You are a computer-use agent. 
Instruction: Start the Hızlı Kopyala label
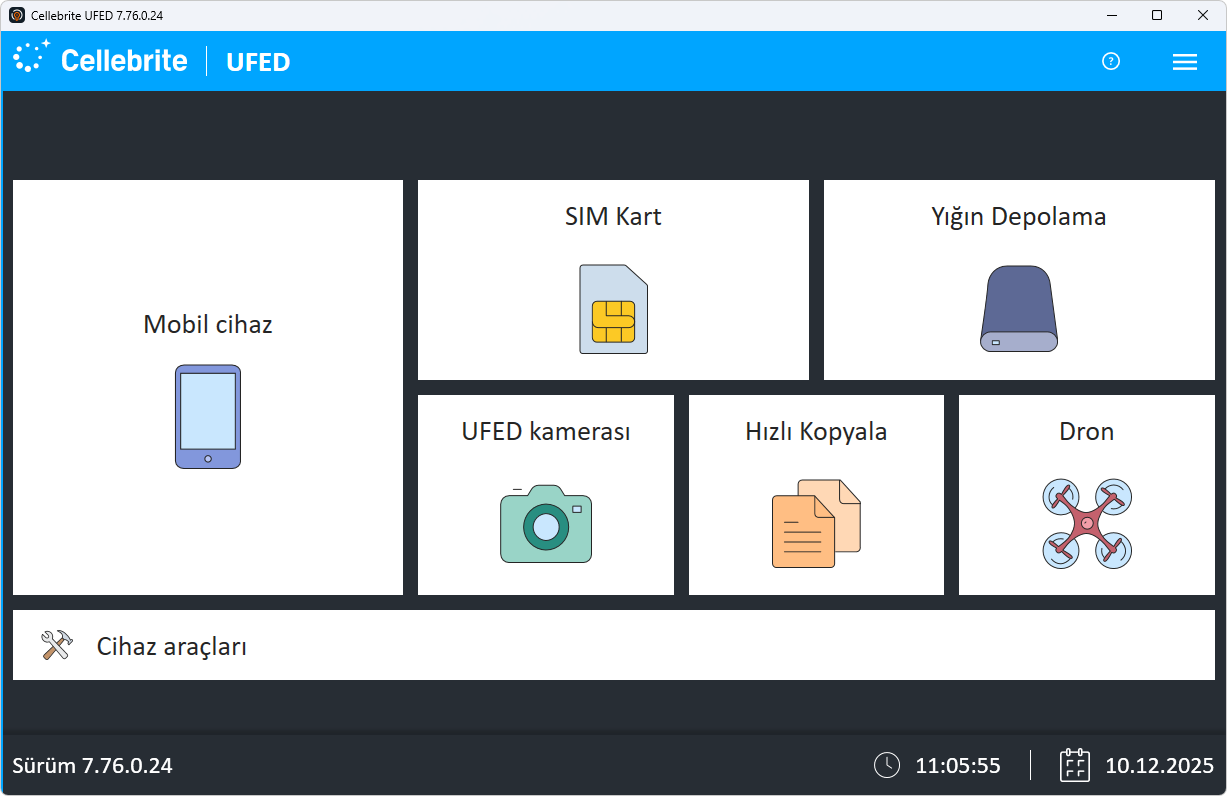click(x=816, y=432)
